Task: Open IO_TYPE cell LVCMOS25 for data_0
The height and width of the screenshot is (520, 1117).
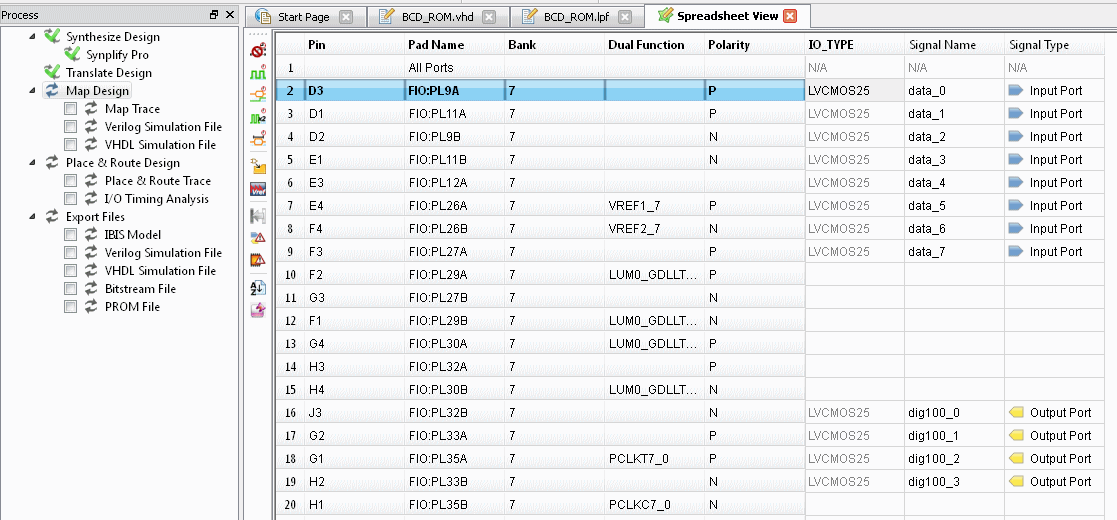Action: [x=855, y=90]
